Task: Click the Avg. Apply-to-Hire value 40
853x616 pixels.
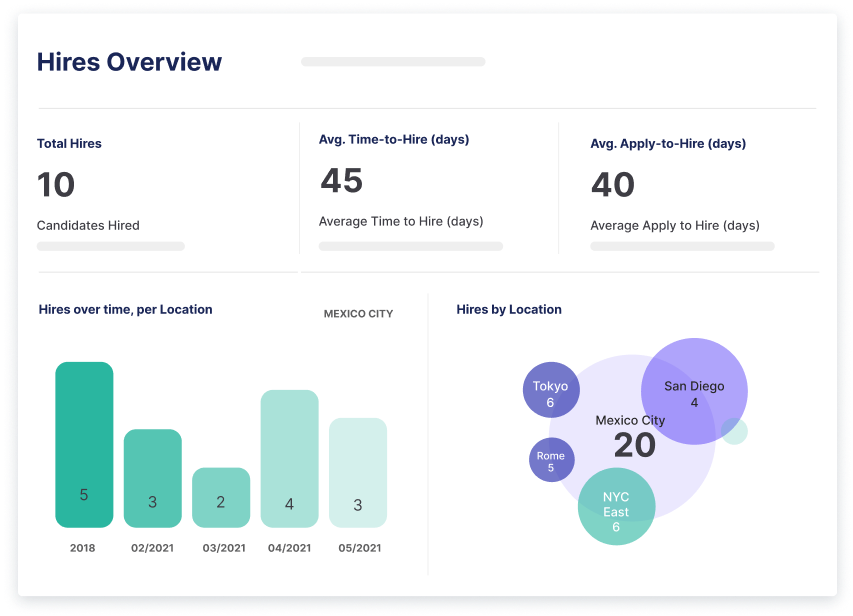Action: (x=612, y=185)
